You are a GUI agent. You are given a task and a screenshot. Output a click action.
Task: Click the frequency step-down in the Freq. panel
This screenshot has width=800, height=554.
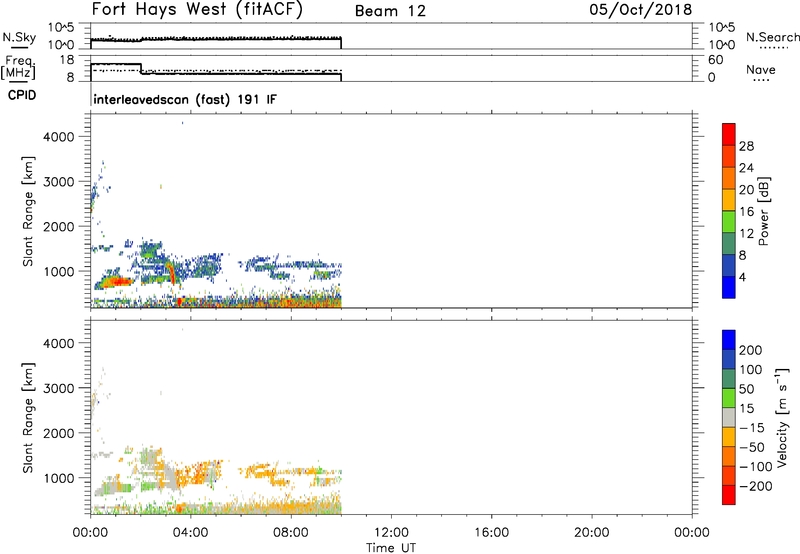[141, 69]
